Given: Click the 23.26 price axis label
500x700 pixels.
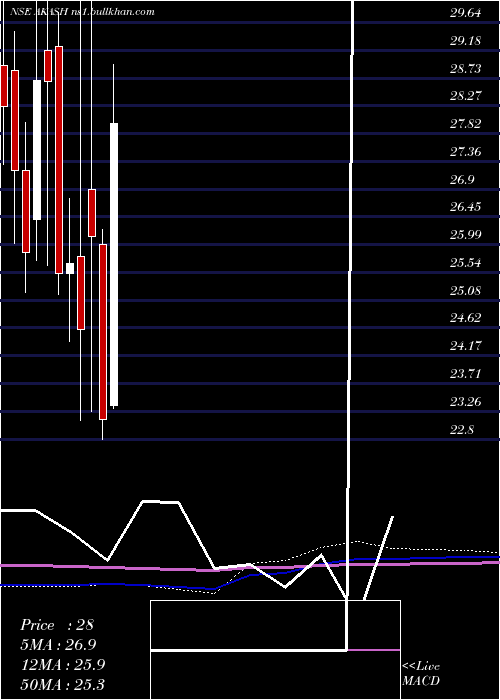Looking at the screenshot, I should [x=466, y=401].
